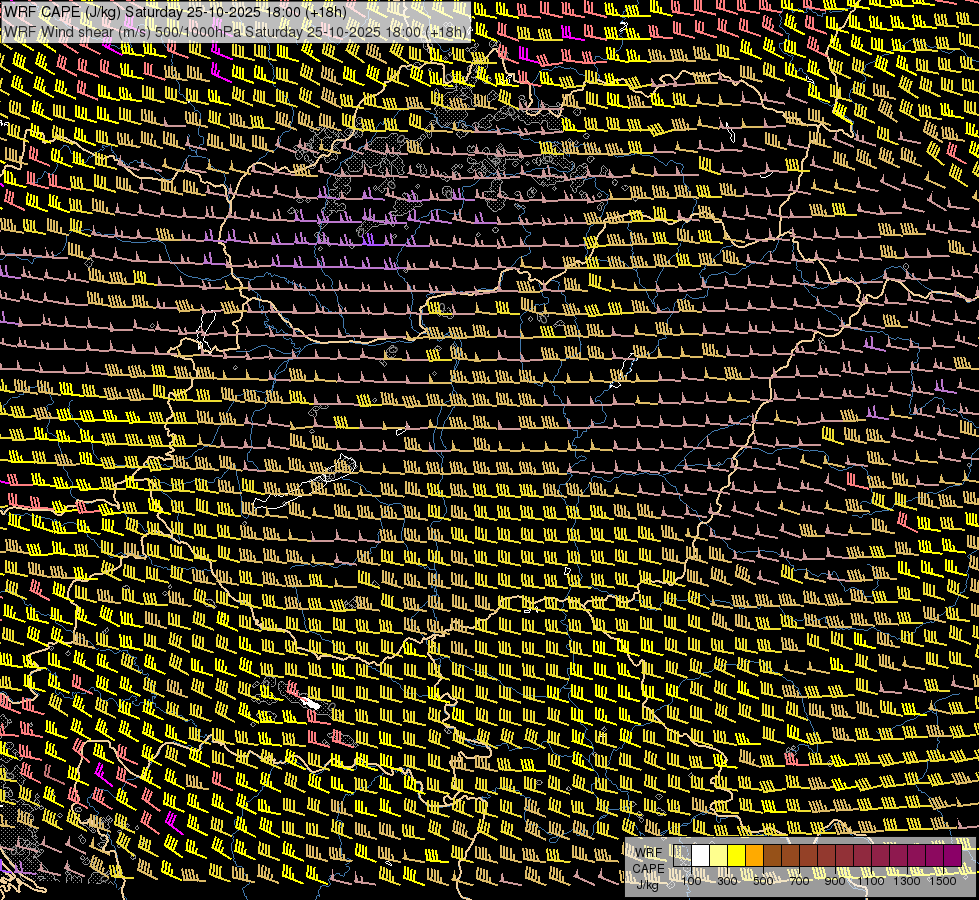Click the transparent first legend swatch
Screen dimensions: 979x900
point(682,855)
